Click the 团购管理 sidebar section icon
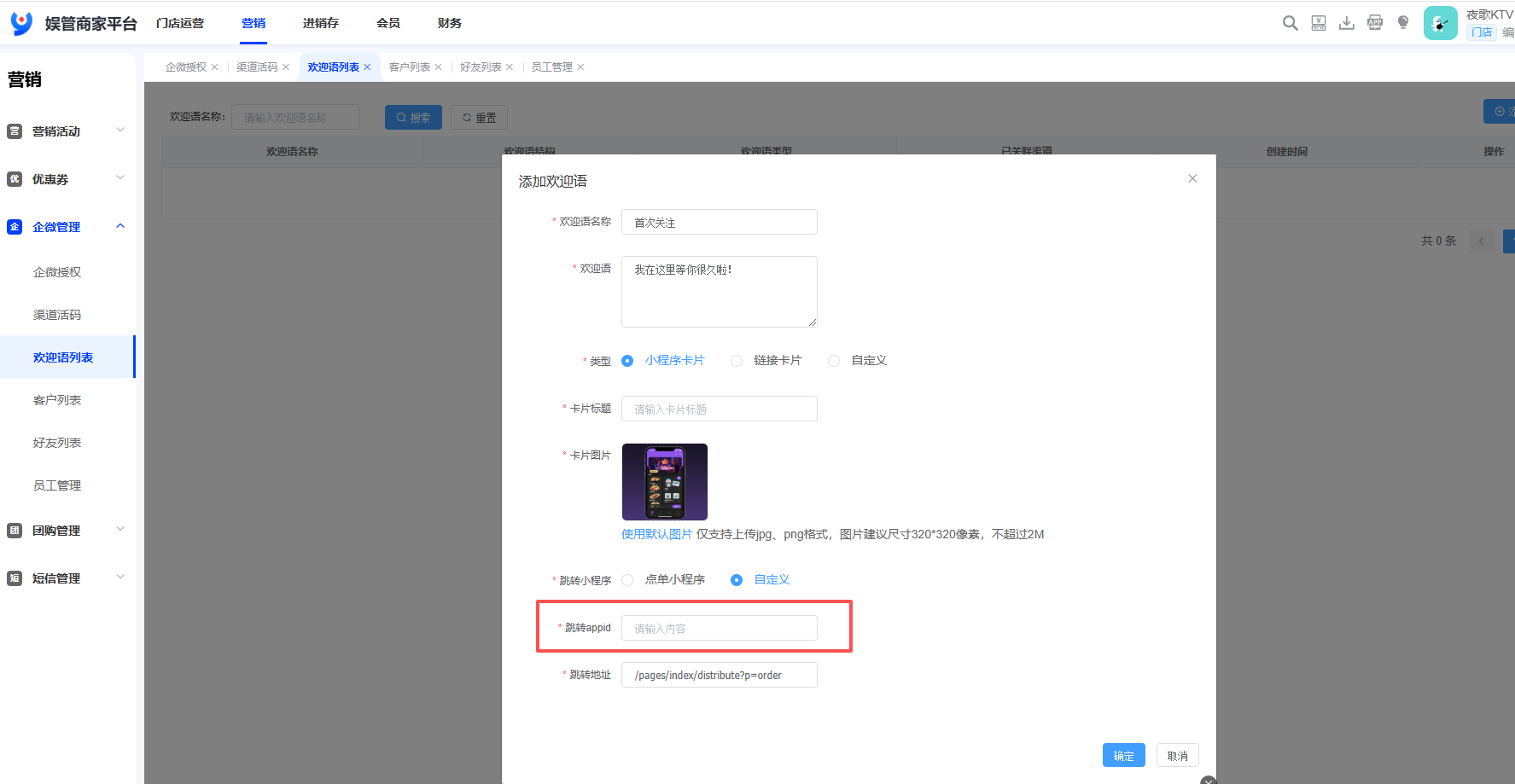This screenshot has width=1515, height=784. coord(15,530)
